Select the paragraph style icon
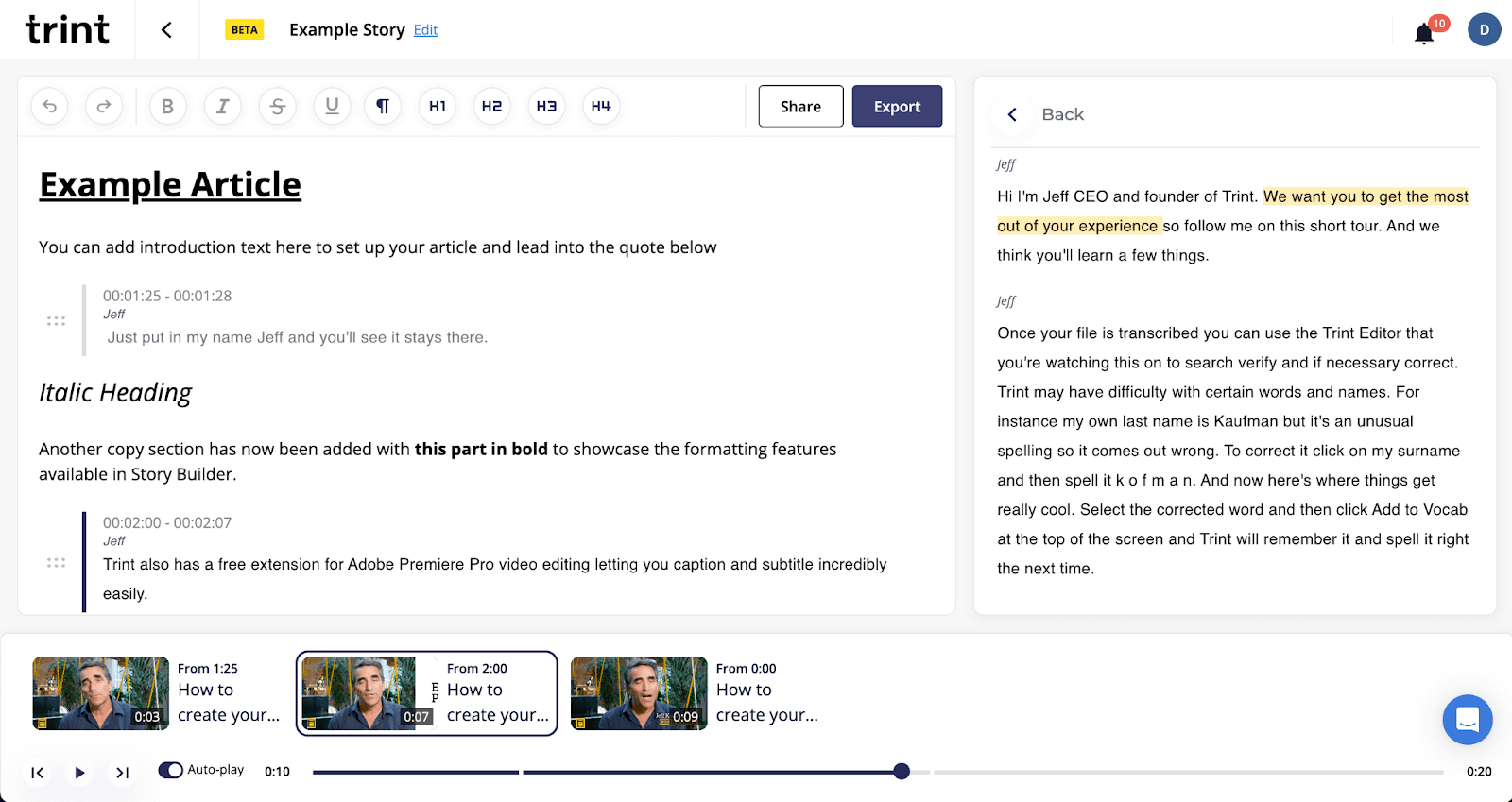Screen dimensions: 1512x802 coord(383,107)
